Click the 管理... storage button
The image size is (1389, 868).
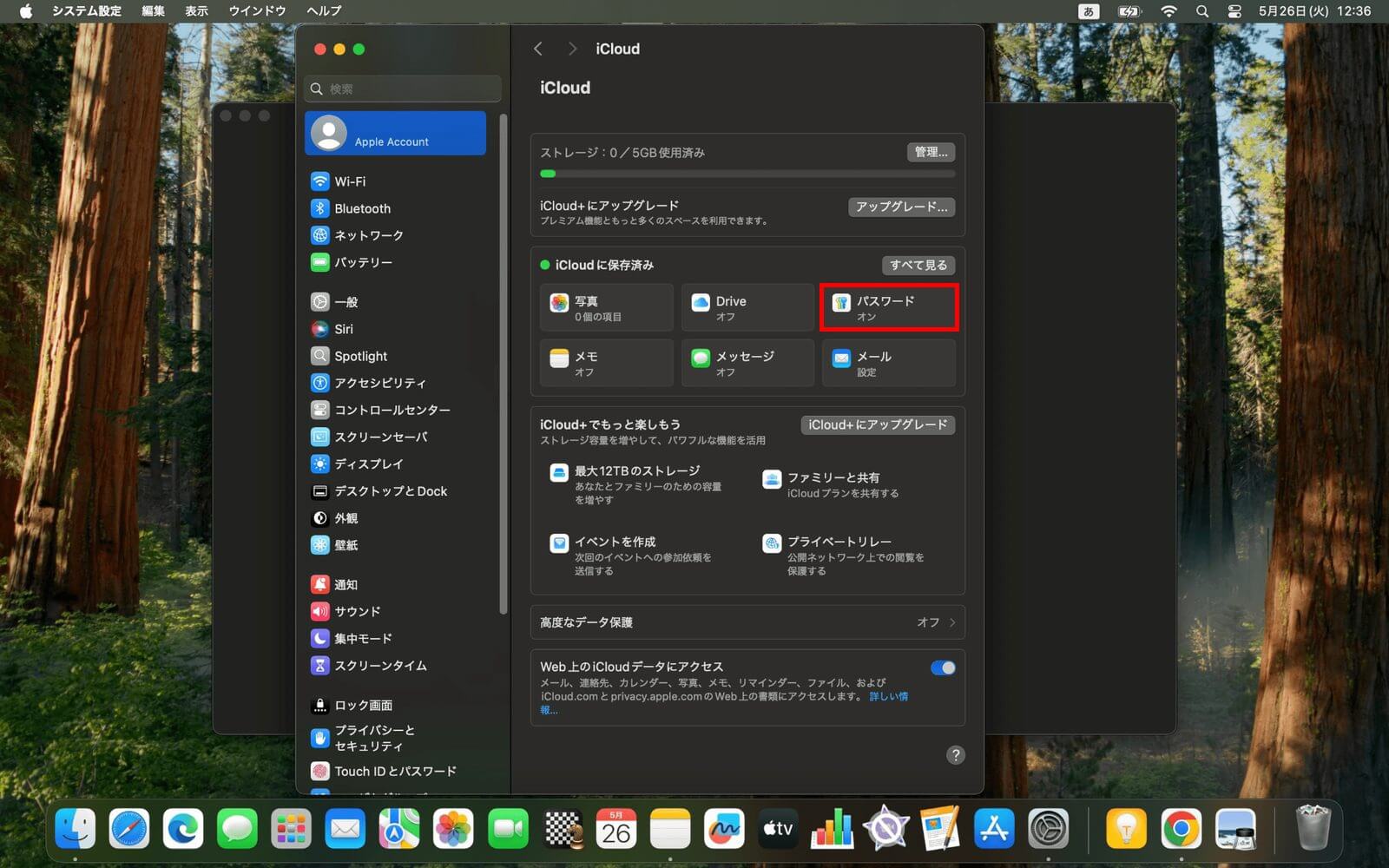[x=931, y=152]
